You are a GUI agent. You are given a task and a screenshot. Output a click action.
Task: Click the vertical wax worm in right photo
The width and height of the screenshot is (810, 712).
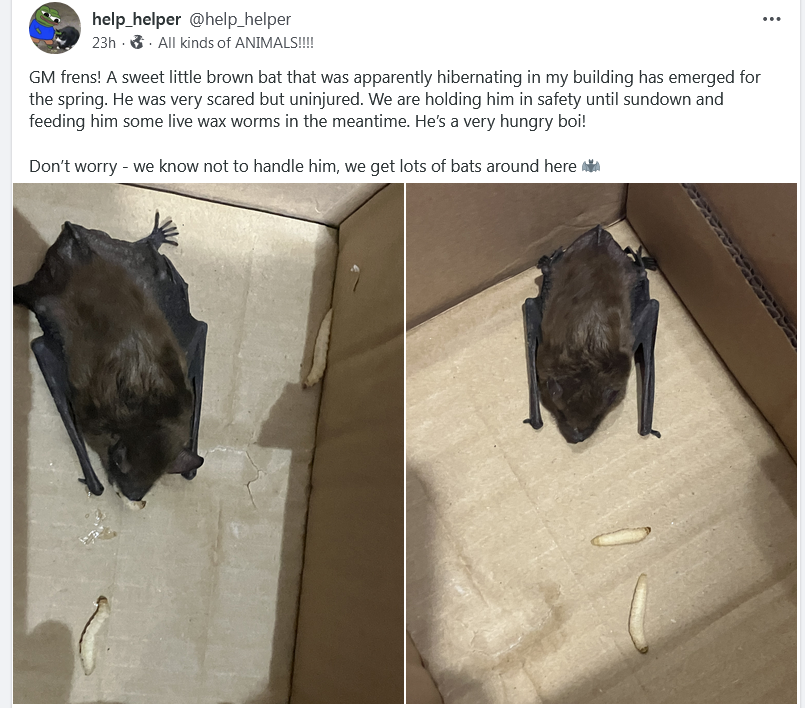tap(640, 613)
